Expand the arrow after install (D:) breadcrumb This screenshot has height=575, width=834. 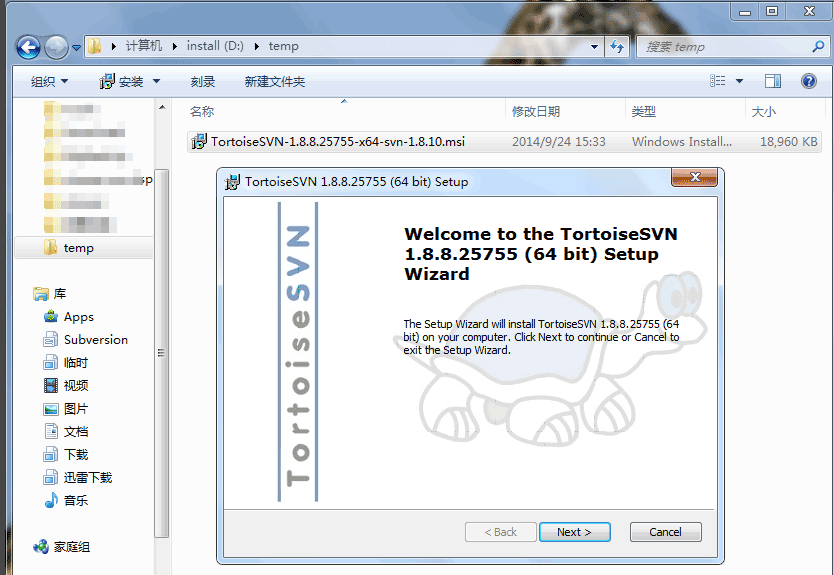[x=256, y=46]
